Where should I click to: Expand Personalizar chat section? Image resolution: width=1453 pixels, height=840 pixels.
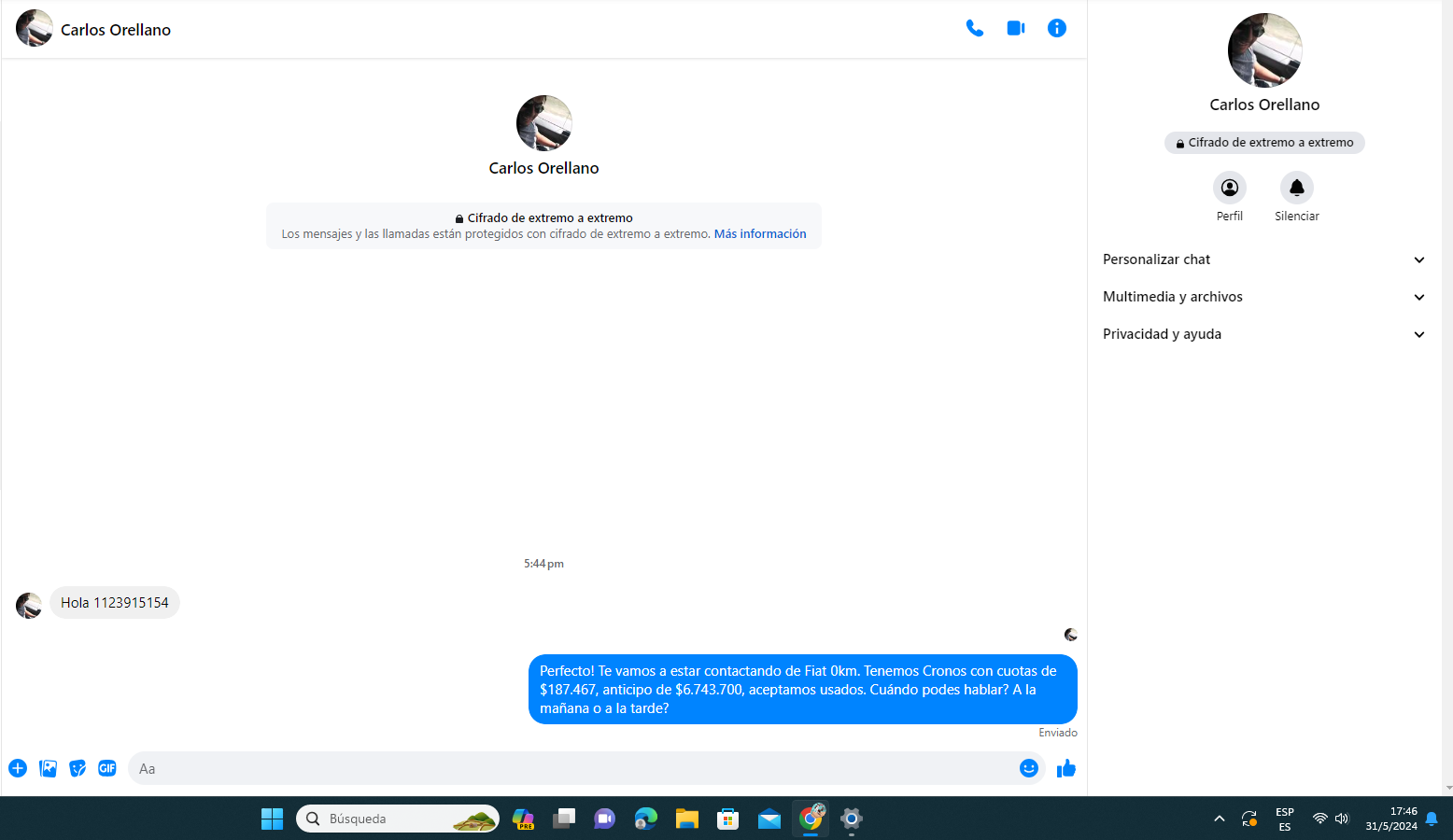click(x=1263, y=259)
